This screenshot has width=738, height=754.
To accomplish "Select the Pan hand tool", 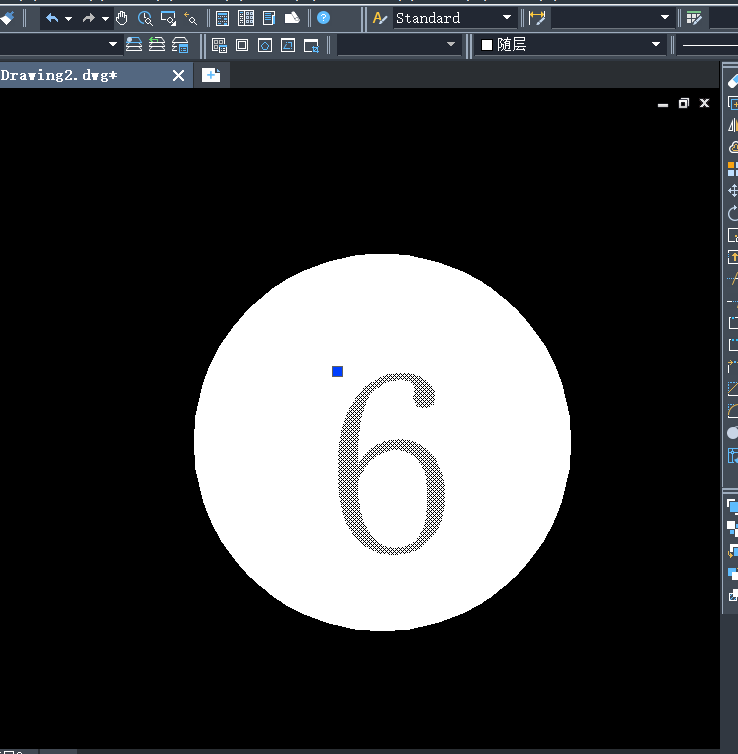I will tap(122, 19).
